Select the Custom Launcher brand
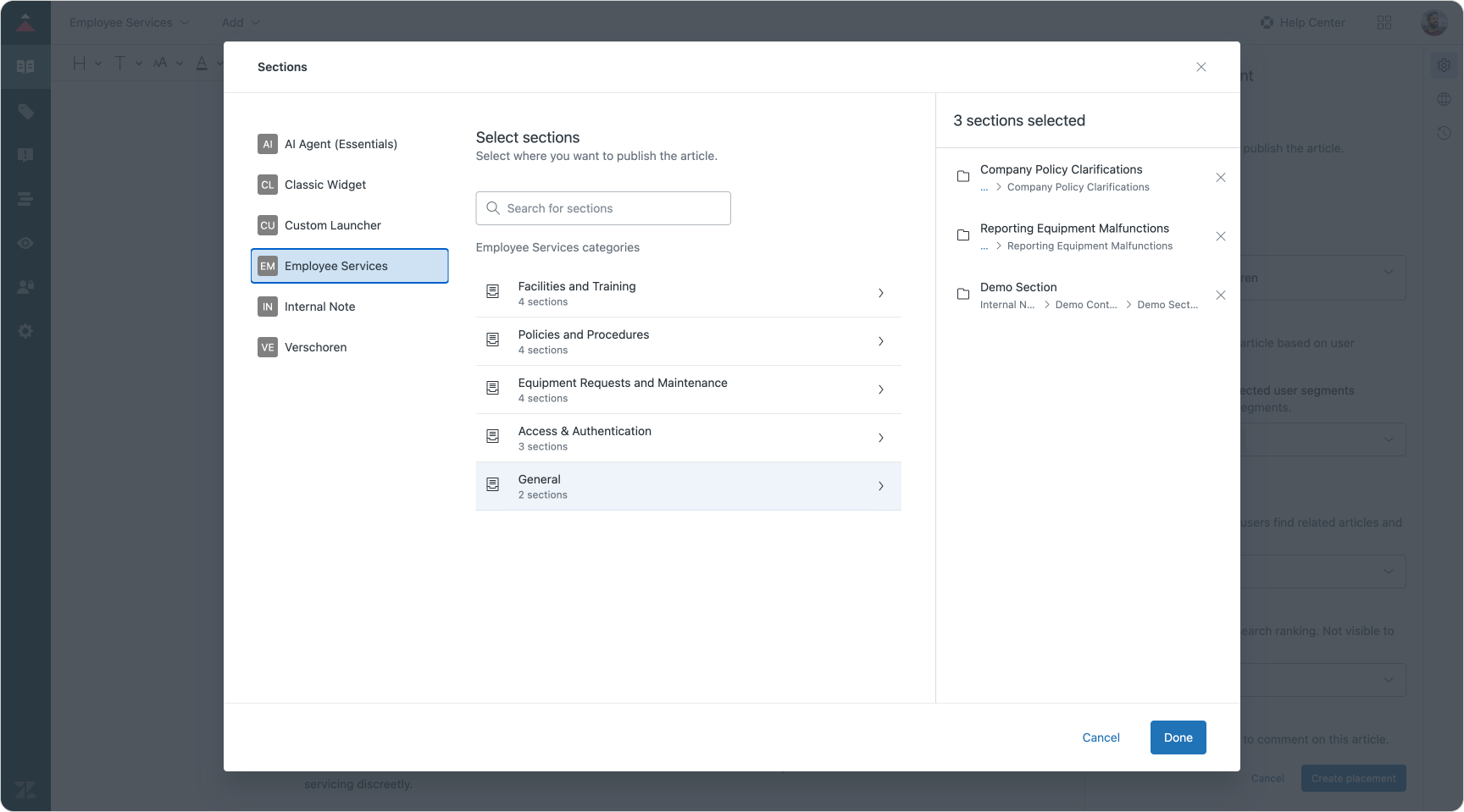This screenshot has width=1464, height=812. 333,225
